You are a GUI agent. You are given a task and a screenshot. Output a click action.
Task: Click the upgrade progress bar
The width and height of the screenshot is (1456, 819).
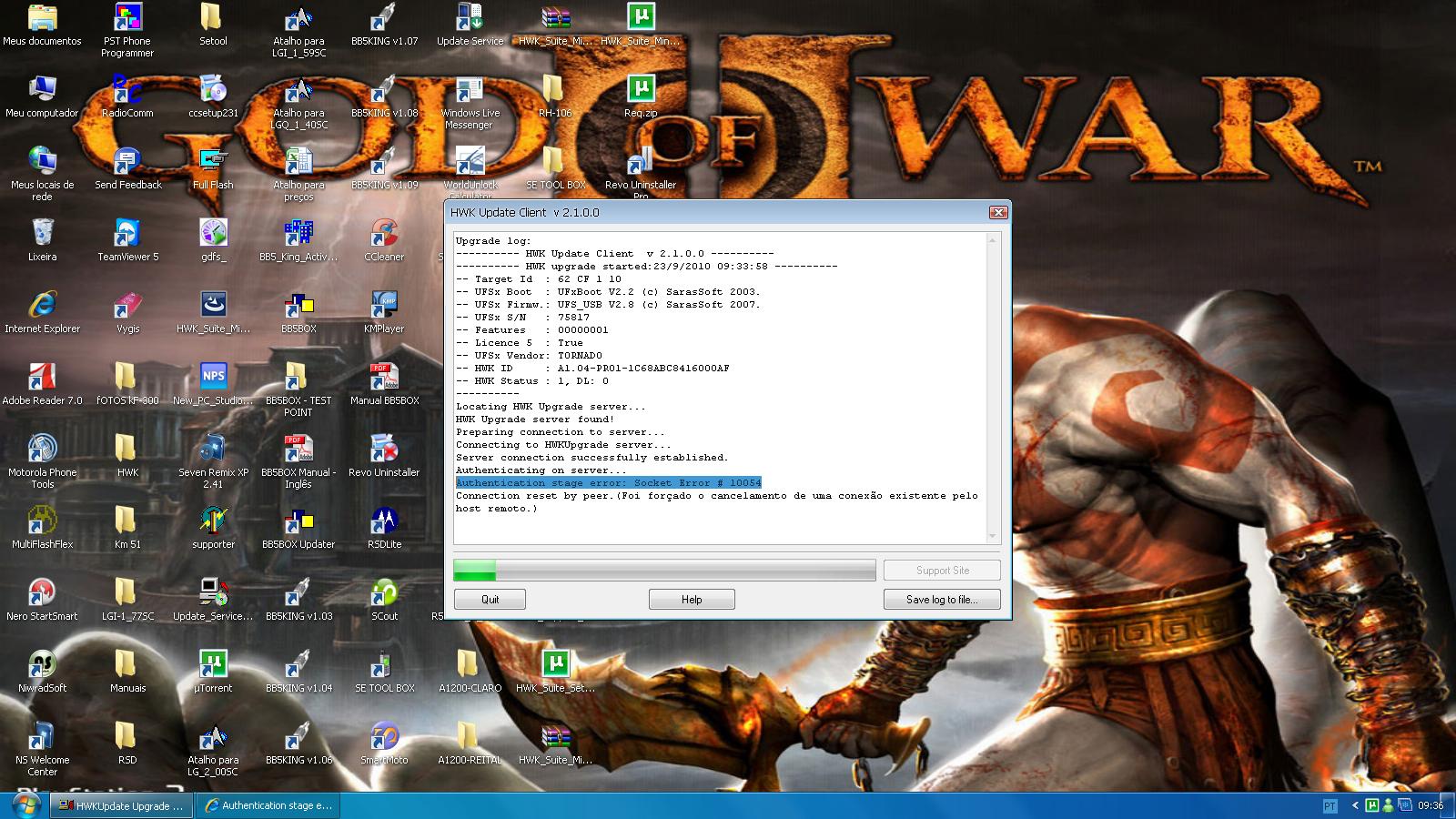pyautogui.click(x=664, y=570)
